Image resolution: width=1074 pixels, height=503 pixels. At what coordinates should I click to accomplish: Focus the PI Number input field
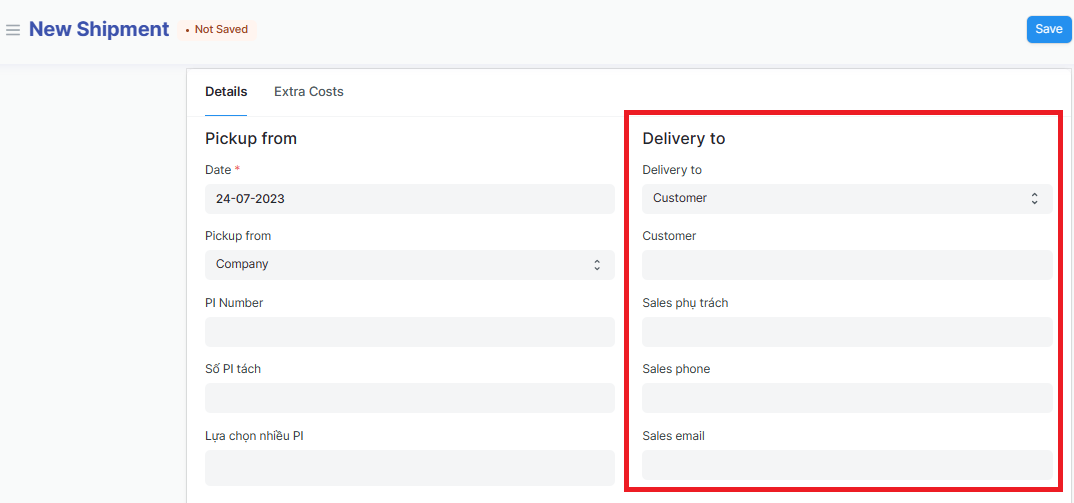[x=409, y=332]
